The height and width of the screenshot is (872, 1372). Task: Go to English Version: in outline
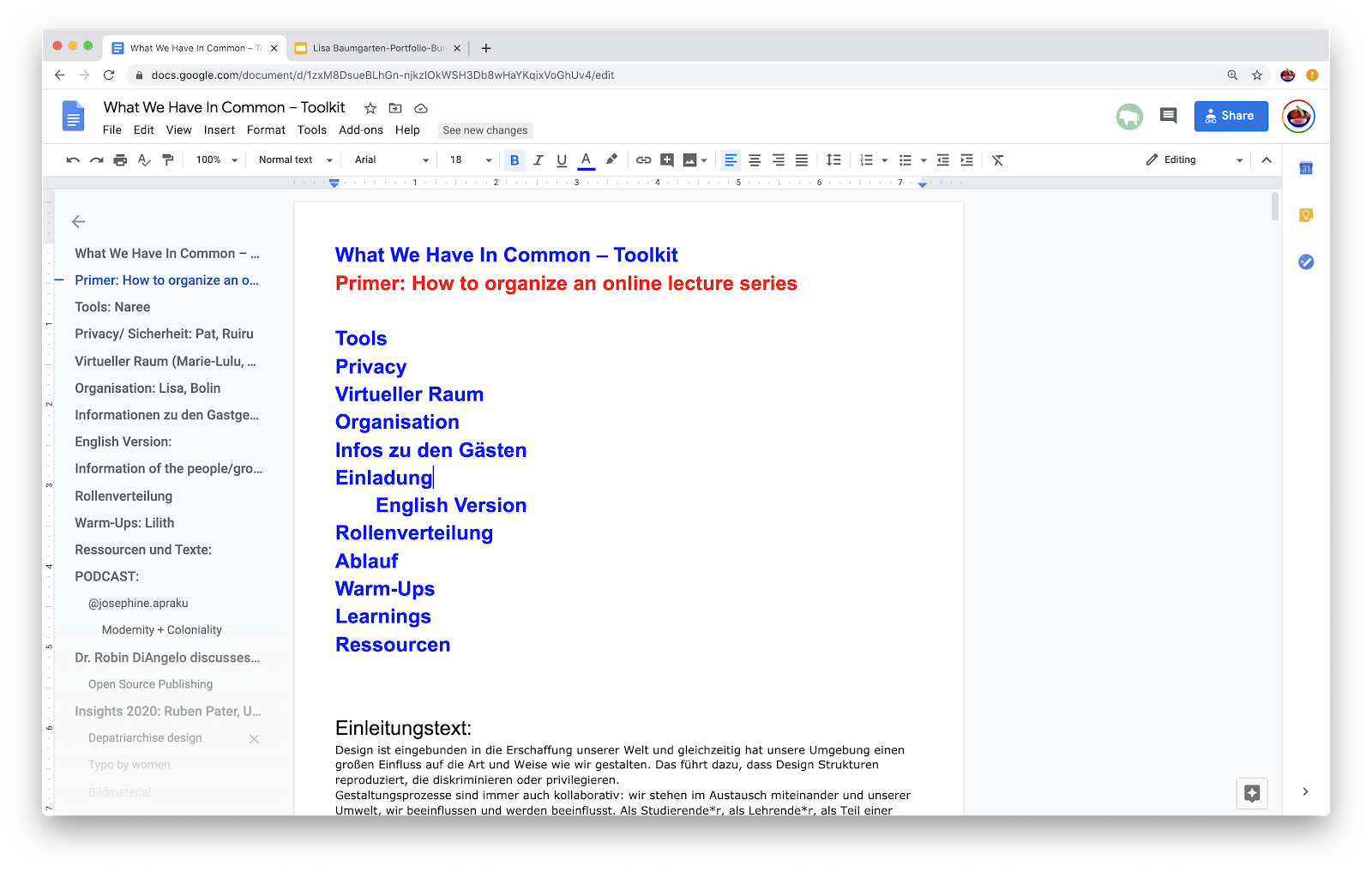point(123,442)
